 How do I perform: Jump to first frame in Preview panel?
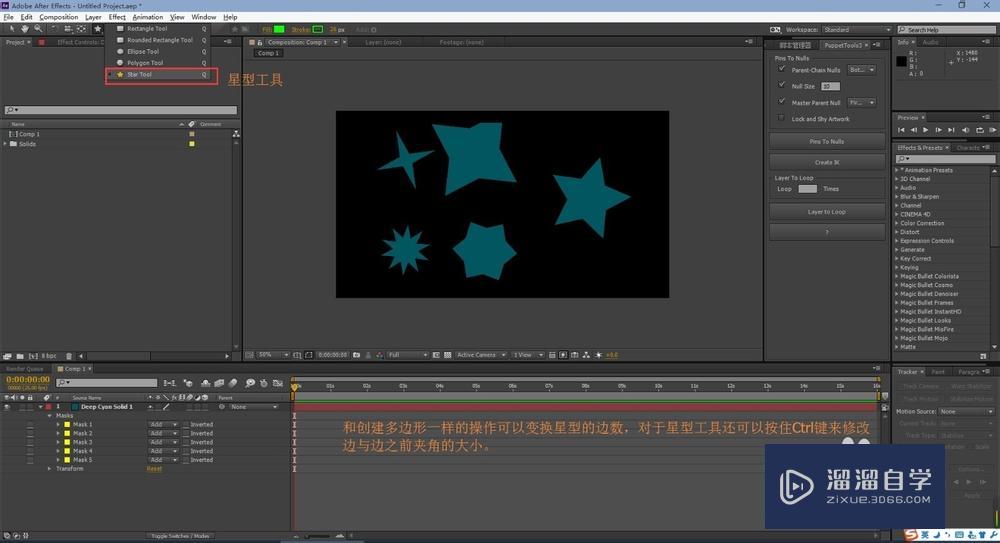pyautogui.click(x=901, y=130)
